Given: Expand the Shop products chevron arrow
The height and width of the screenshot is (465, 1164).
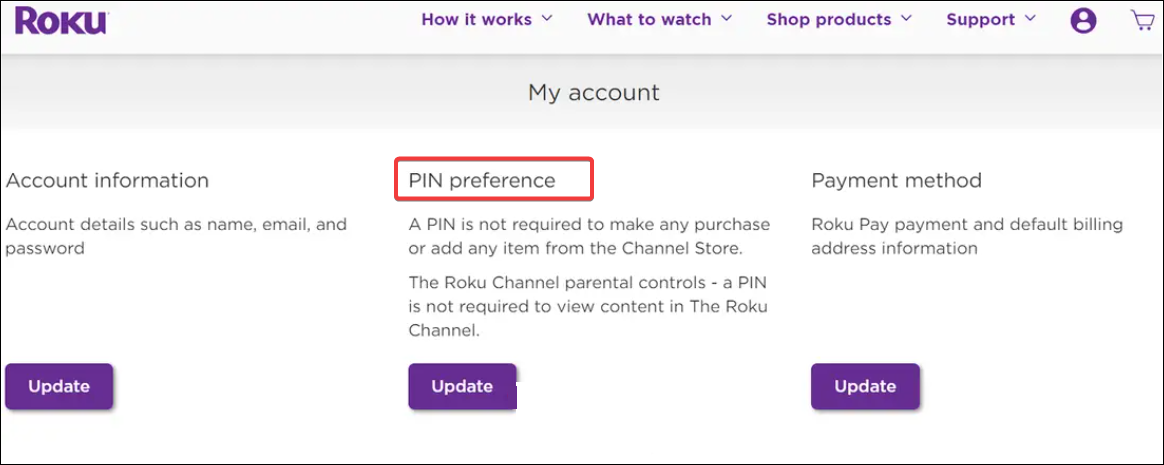Looking at the screenshot, I should pos(906,18).
